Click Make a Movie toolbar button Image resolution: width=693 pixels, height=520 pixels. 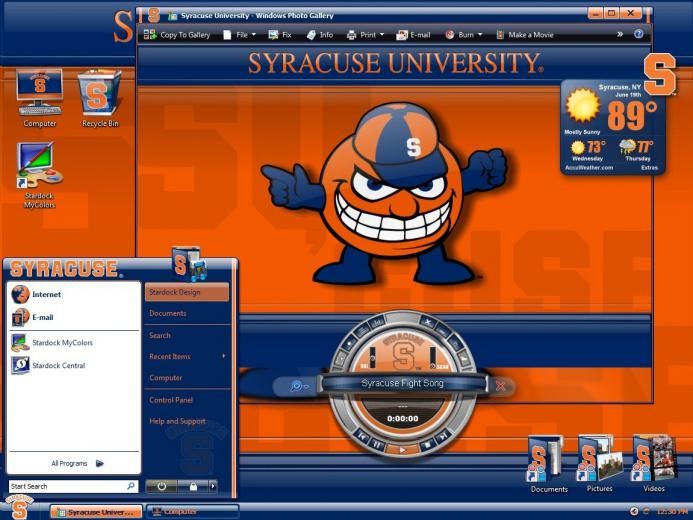coord(525,35)
